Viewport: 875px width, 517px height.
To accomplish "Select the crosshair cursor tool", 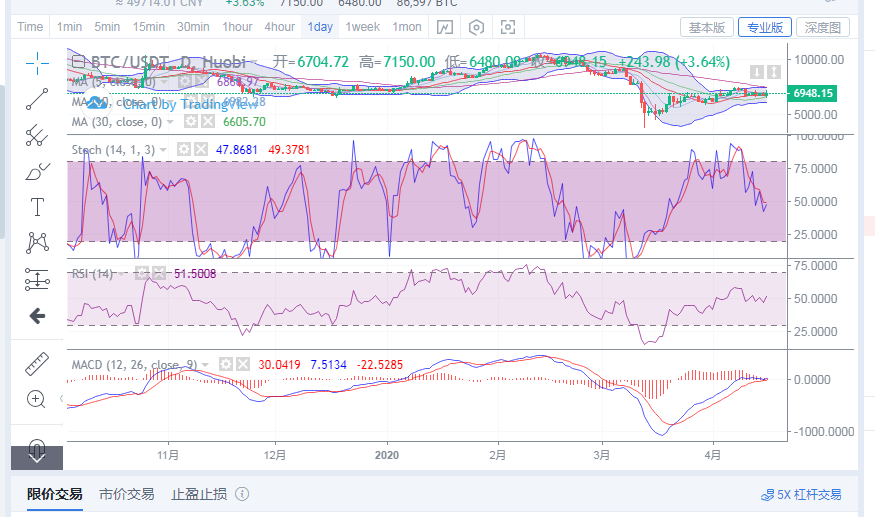I will [x=37, y=64].
